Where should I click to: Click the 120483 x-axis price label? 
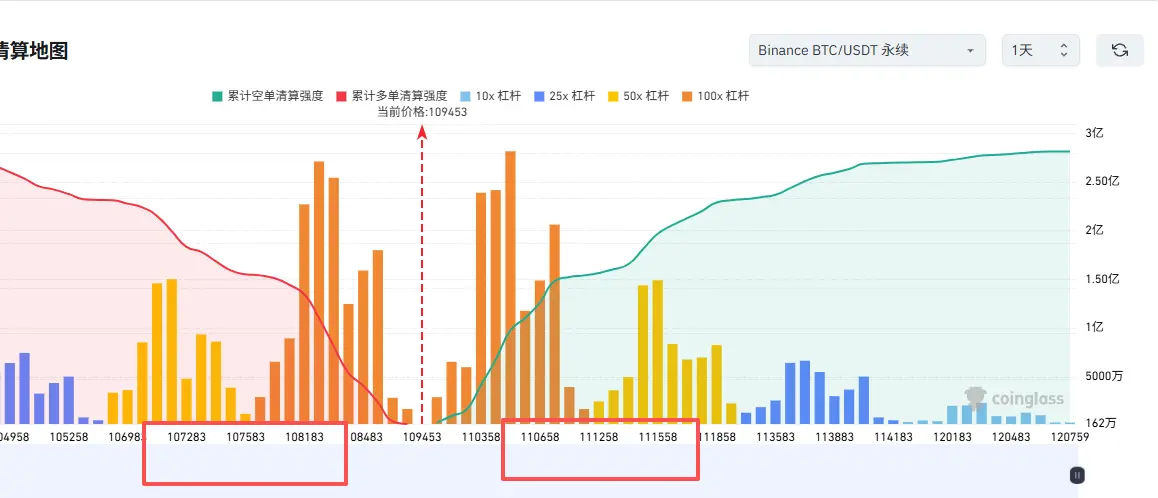[x=1011, y=437]
